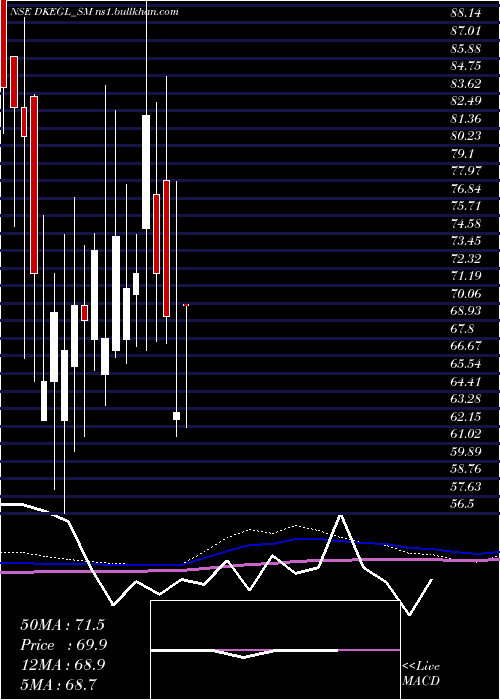Select the 66.67 price axis label
The image size is (500, 700).
coord(466,346)
